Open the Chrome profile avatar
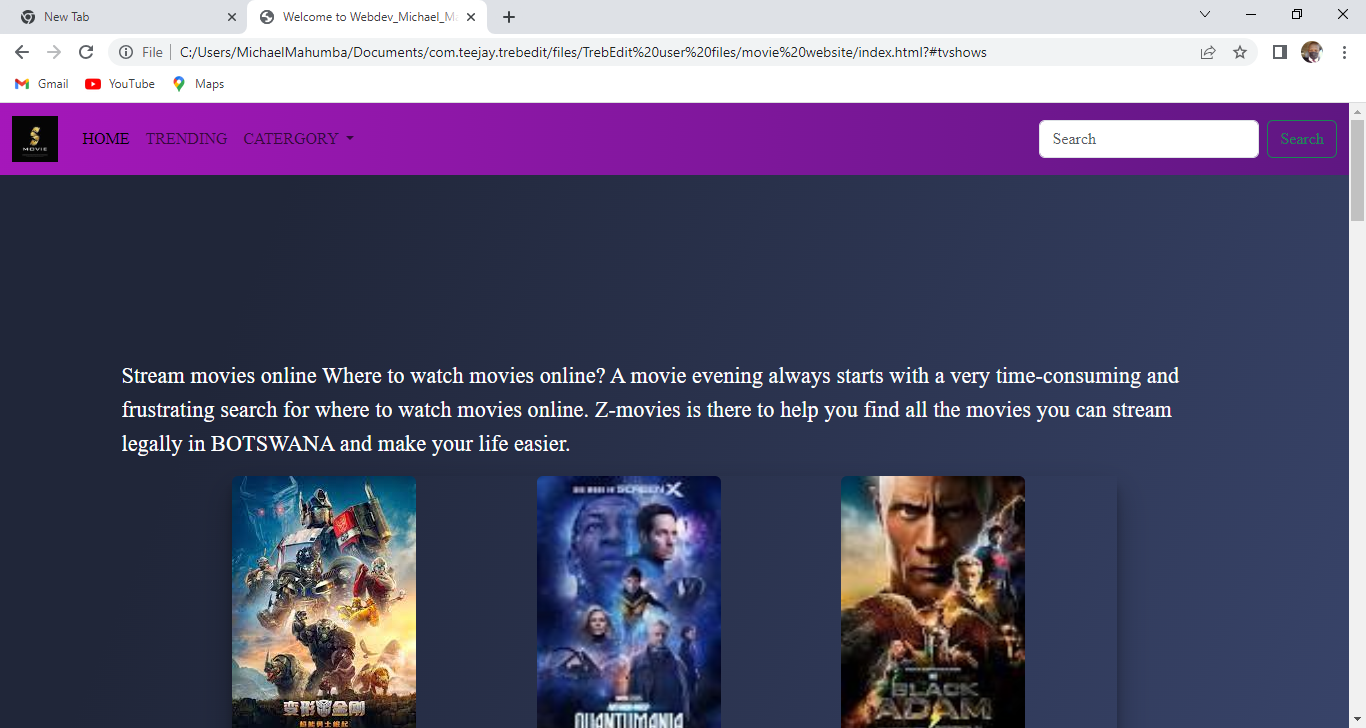This screenshot has height=728, width=1366. [x=1311, y=52]
